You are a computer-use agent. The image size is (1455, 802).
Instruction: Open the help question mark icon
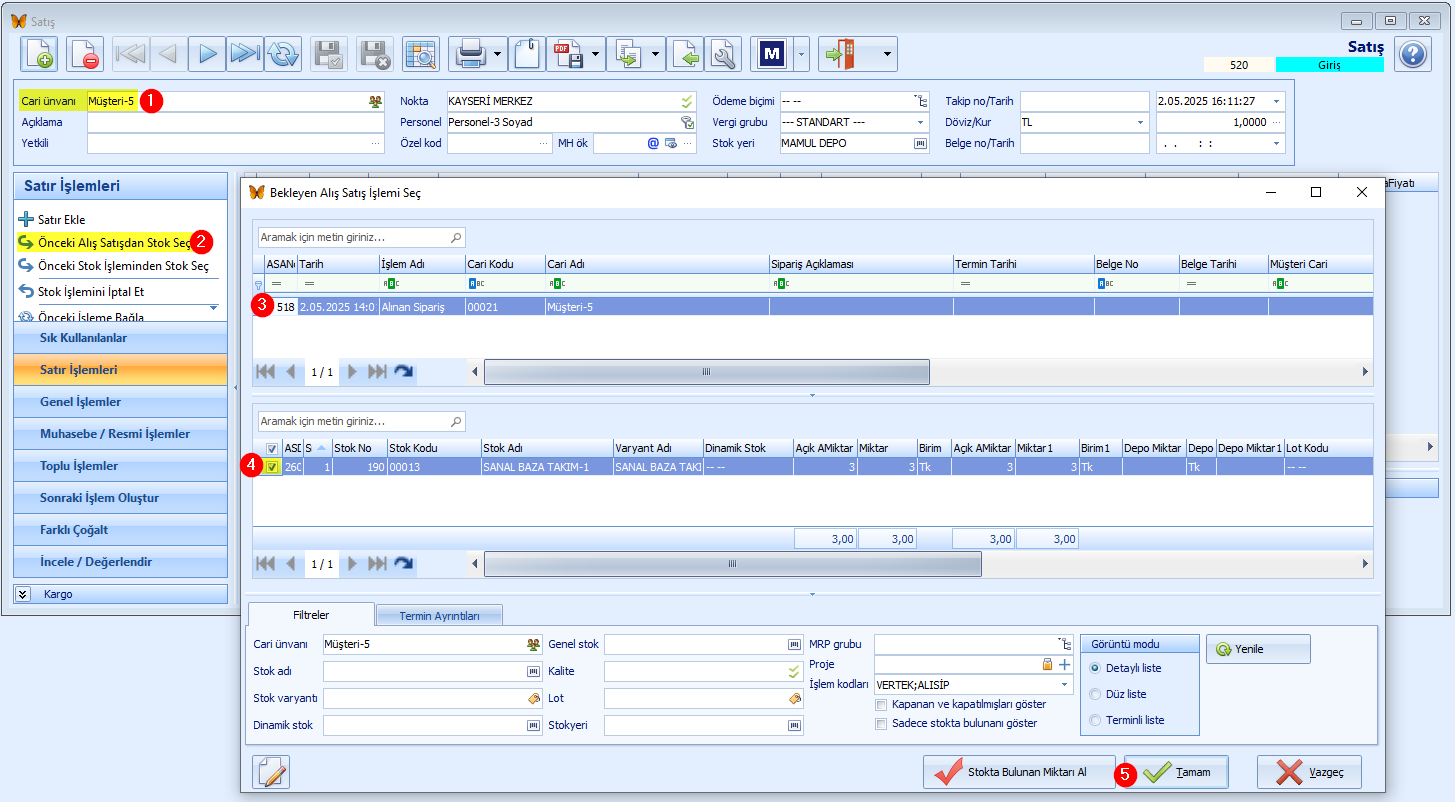pyautogui.click(x=1413, y=54)
